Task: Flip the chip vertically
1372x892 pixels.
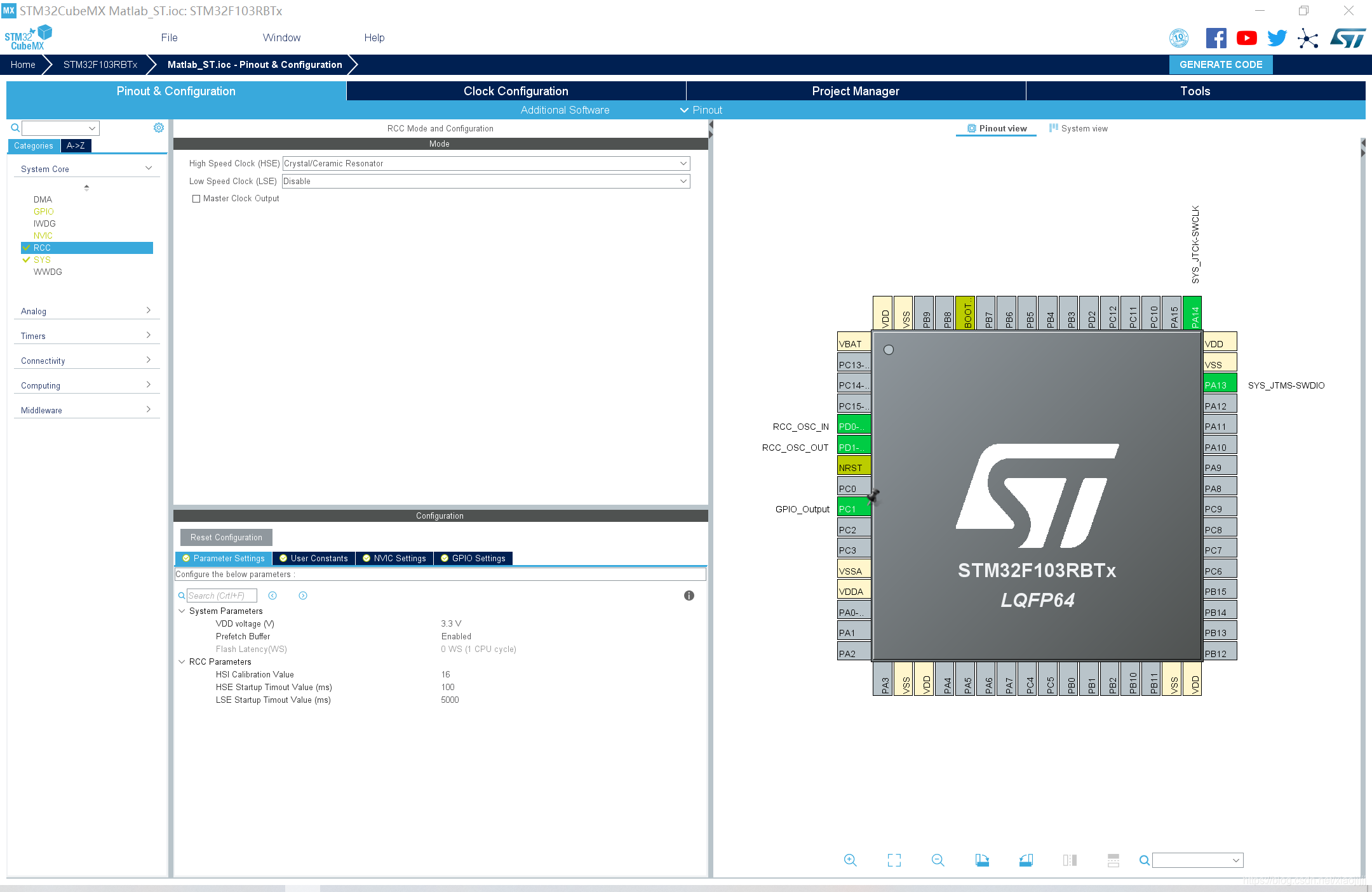Action: pos(1113,860)
